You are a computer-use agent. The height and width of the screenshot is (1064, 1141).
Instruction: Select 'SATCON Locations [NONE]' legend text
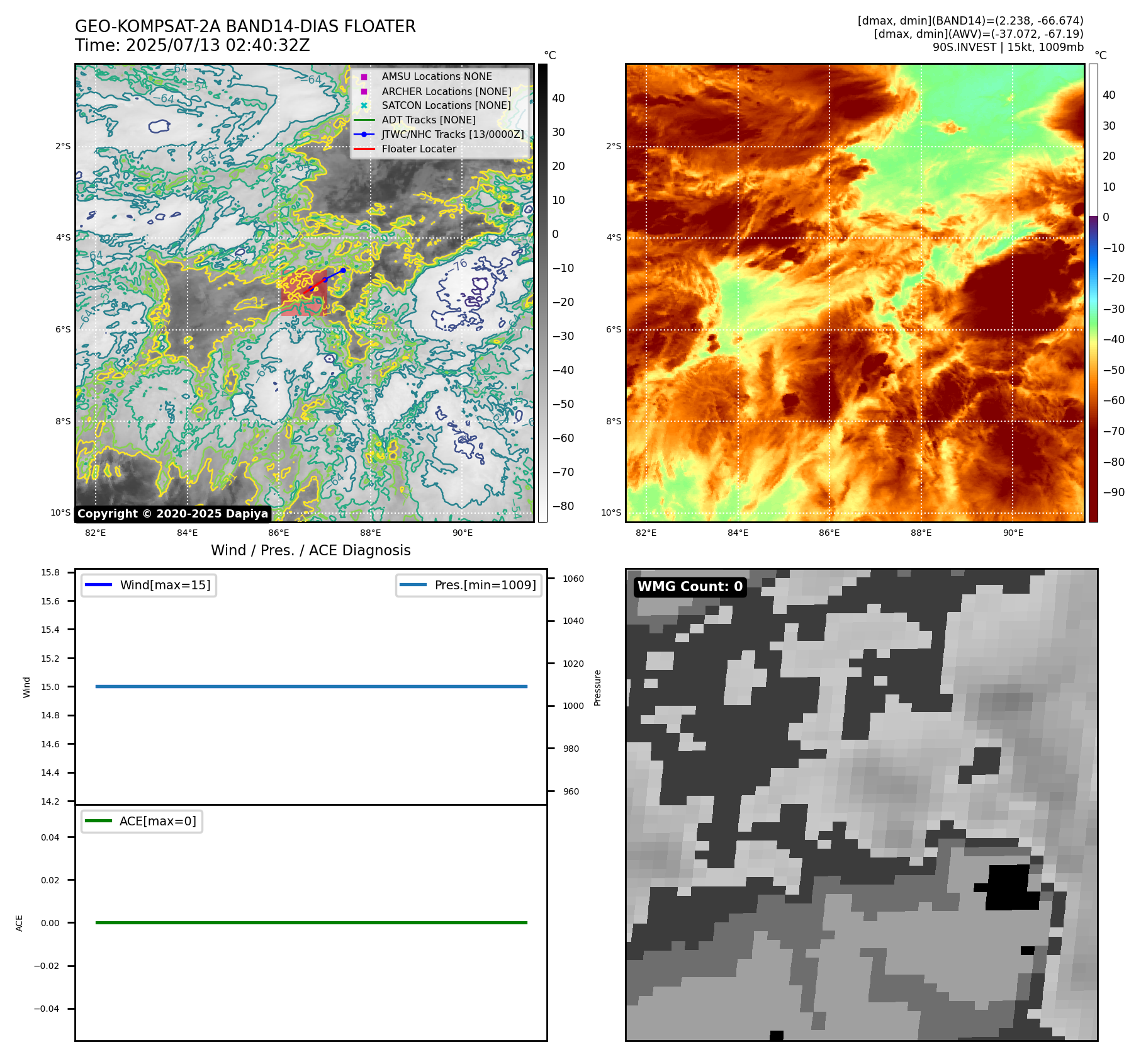click(x=446, y=106)
